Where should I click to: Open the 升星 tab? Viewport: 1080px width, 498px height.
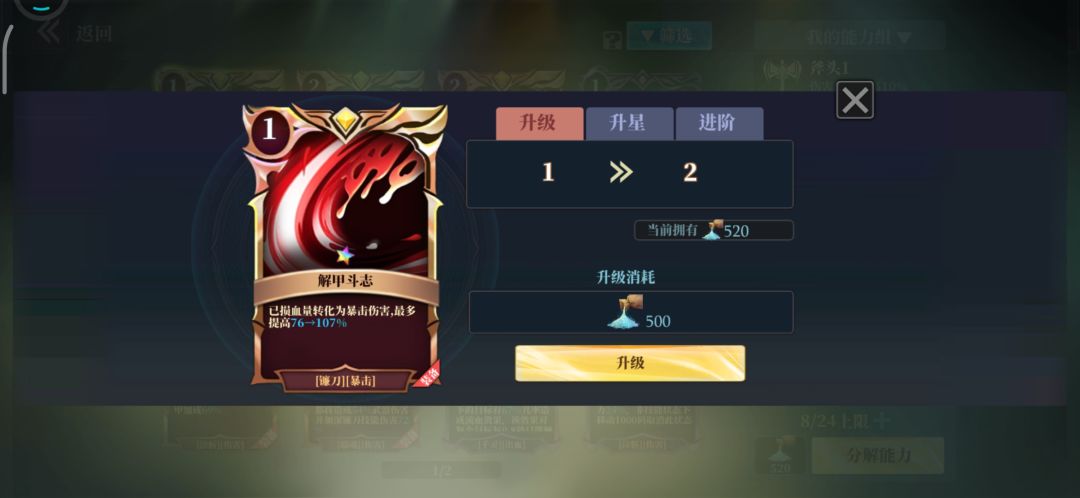tap(629, 123)
